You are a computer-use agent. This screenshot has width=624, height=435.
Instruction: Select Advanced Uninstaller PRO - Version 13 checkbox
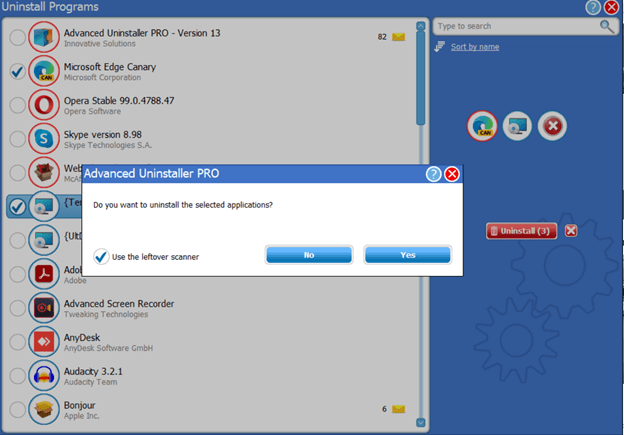(18, 37)
